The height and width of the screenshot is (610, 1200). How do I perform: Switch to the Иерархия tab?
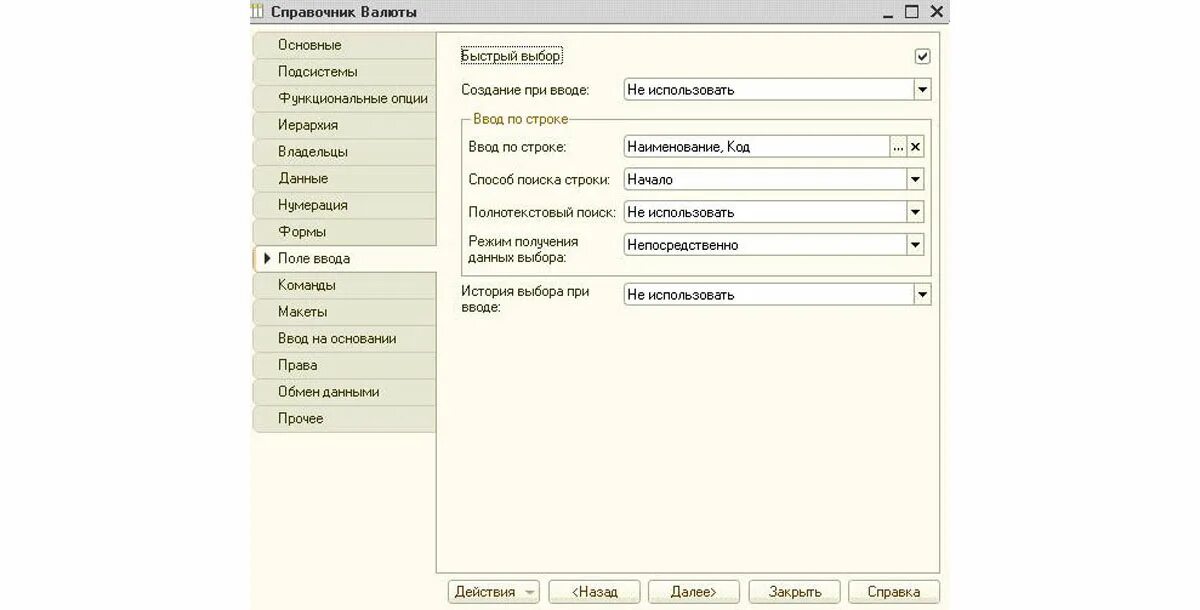tap(345, 125)
